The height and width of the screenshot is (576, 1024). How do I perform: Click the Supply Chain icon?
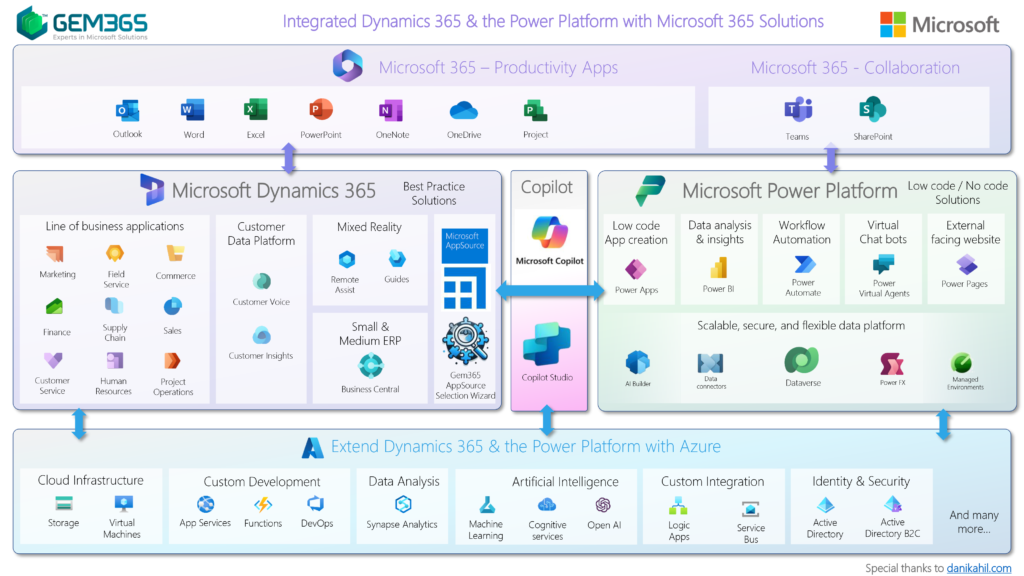[x=114, y=306]
